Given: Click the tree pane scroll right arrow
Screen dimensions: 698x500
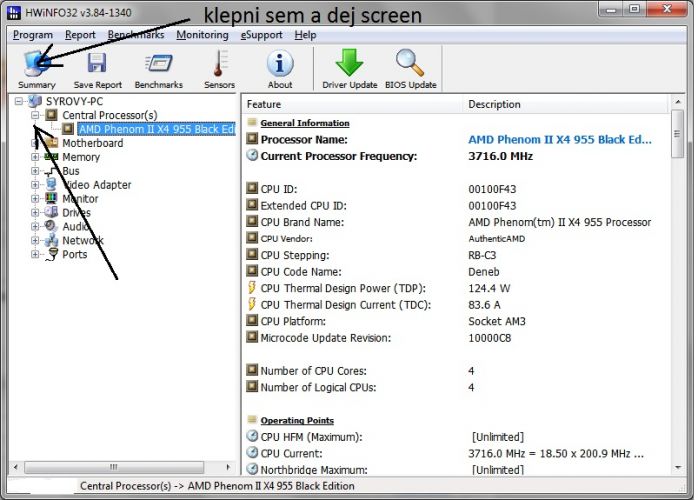Looking at the screenshot, I should pyautogui.click(x=228, y=467).
